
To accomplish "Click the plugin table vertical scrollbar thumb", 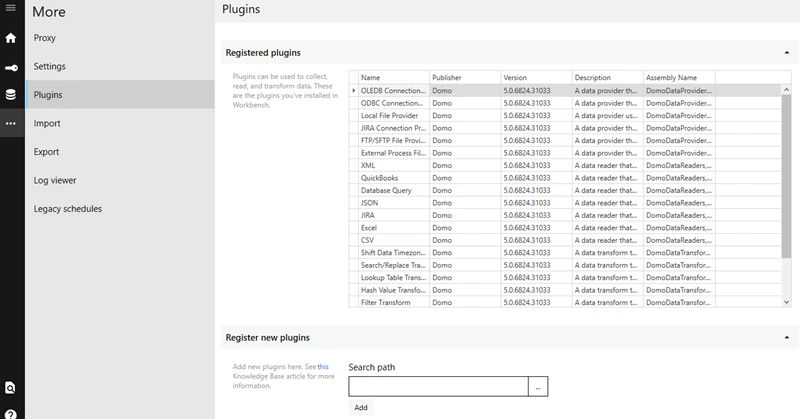I will click(786, 177).
